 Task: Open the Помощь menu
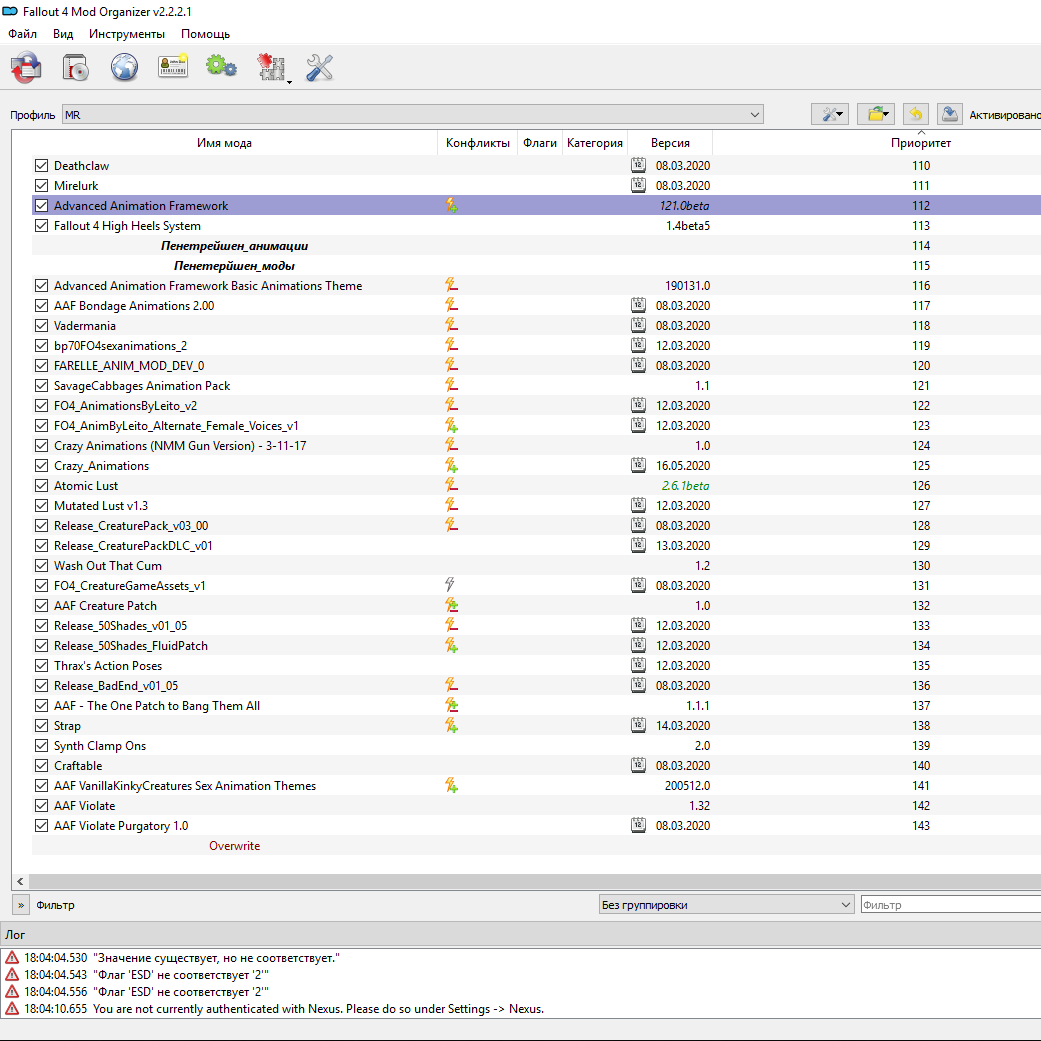click(x=205, y=33)
